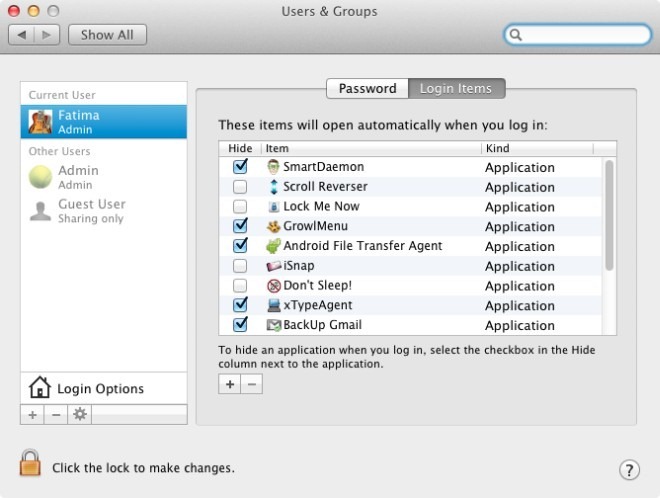Screen dimensions: 660x498
Task: Select the Login Items tab
Action: 456,88
